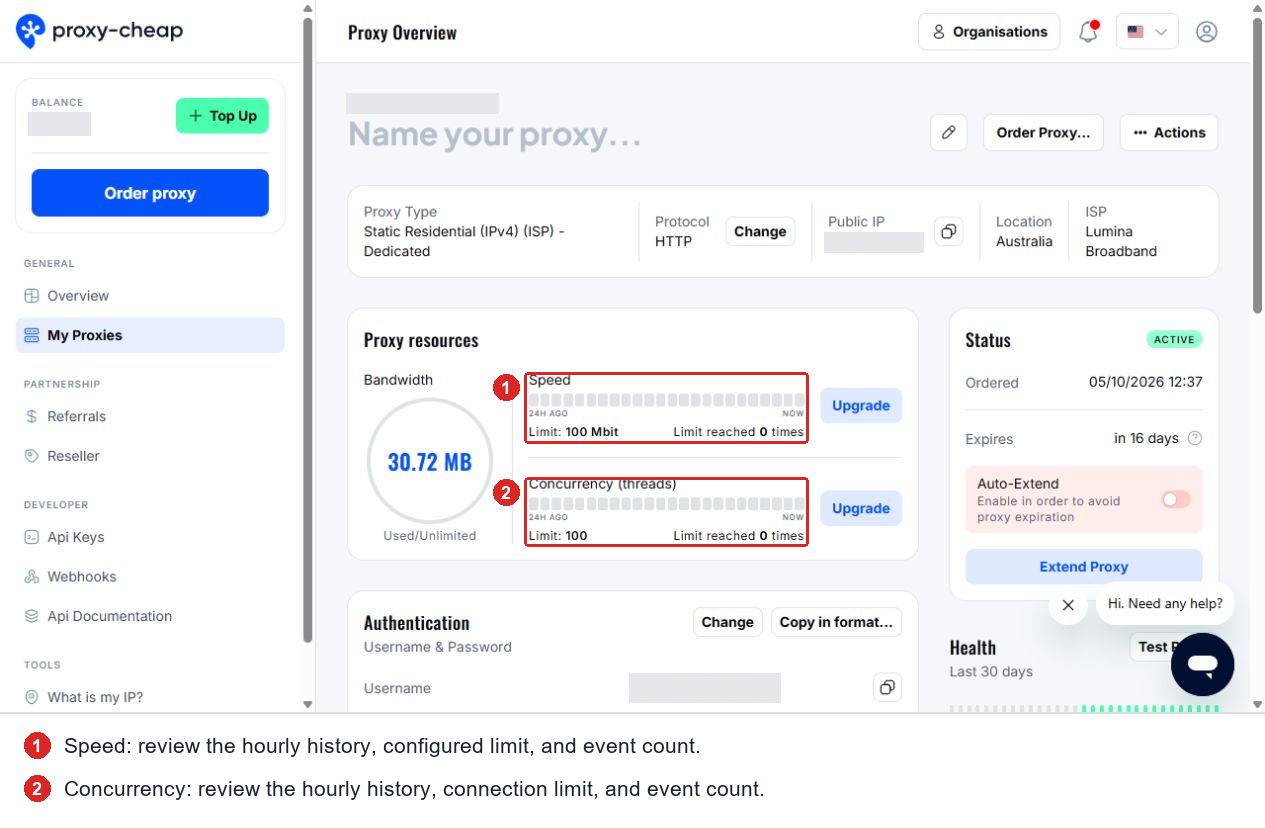Click the My Proxies sidebar icon

(32, 336)
